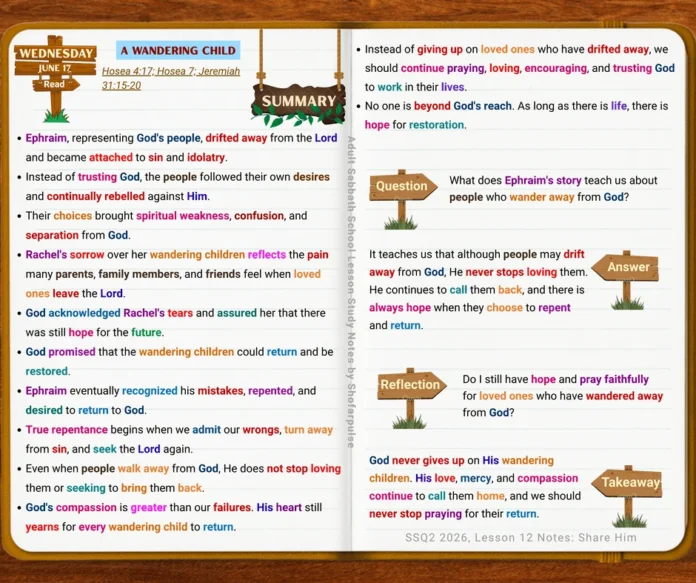Click the phrase 'beyond God's reach'

[x=463, y=106]
